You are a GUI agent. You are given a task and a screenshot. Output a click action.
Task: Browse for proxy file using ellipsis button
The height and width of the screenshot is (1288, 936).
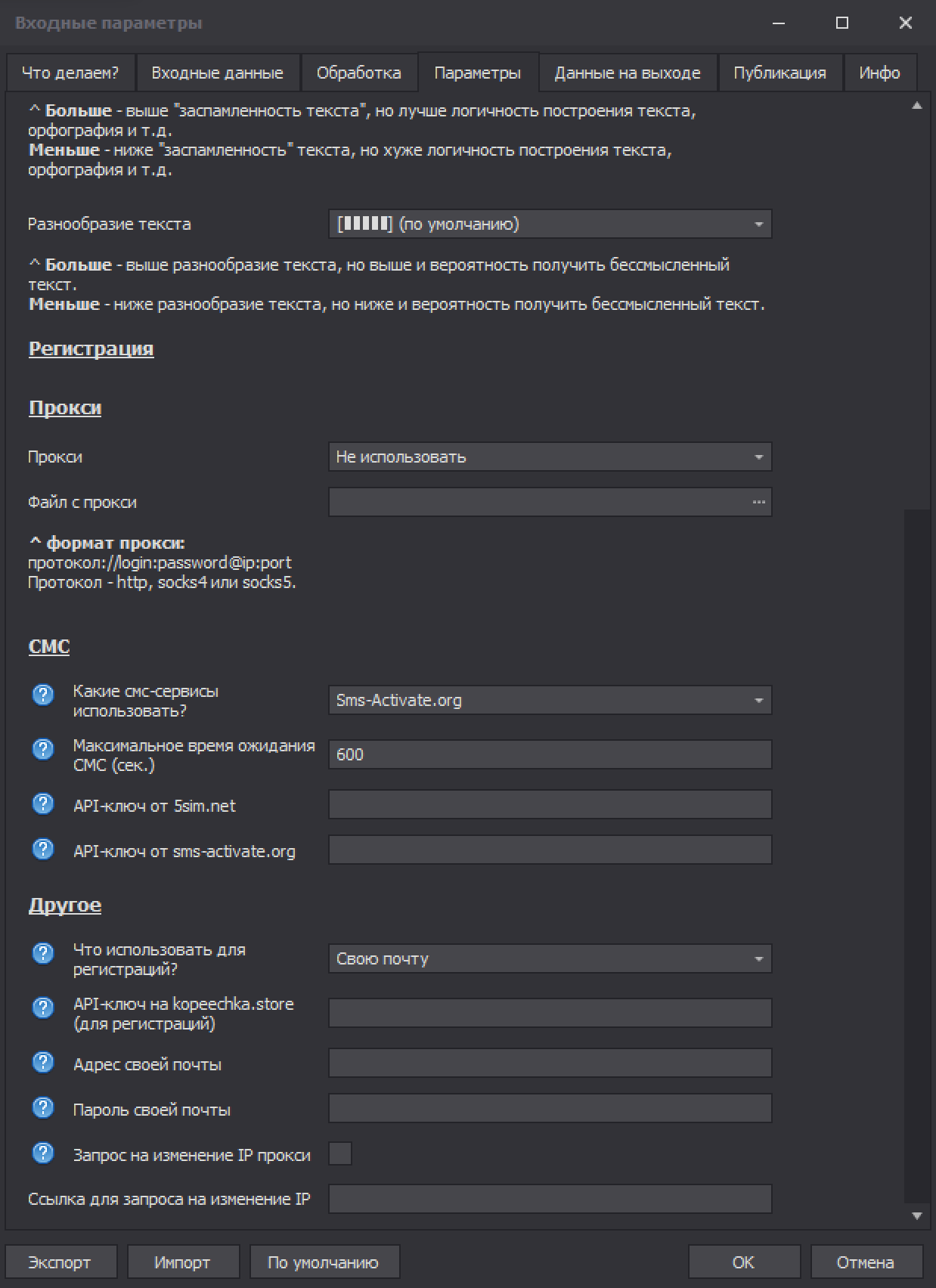pyautogui.click(x=758, y=503)
